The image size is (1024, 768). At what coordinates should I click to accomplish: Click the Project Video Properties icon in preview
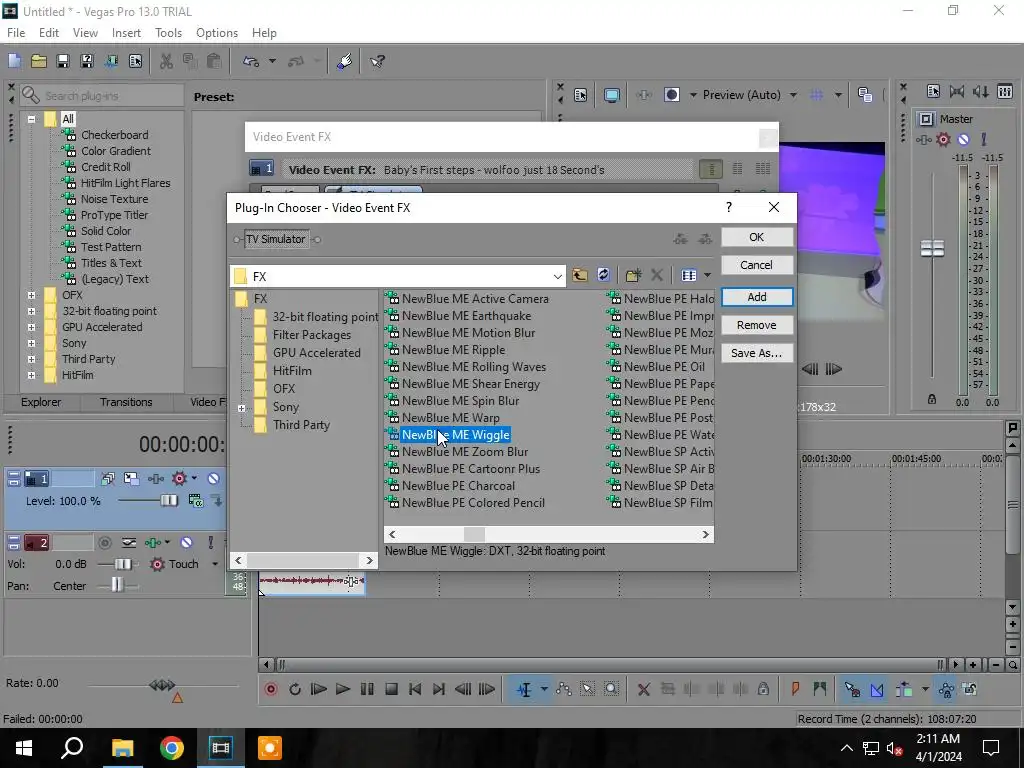[581, 95]
